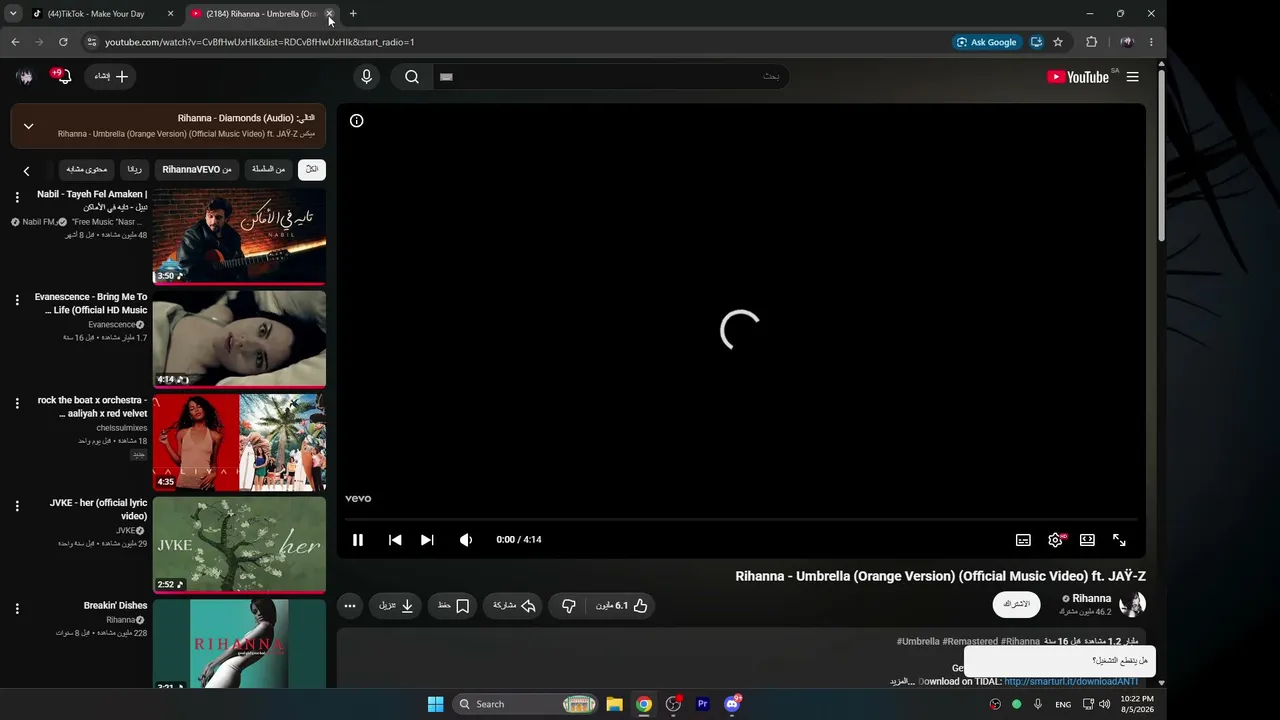Select the 'من السلسلة' filter chip
Screen dimensions: 1280x720
(x=268, y=170)
